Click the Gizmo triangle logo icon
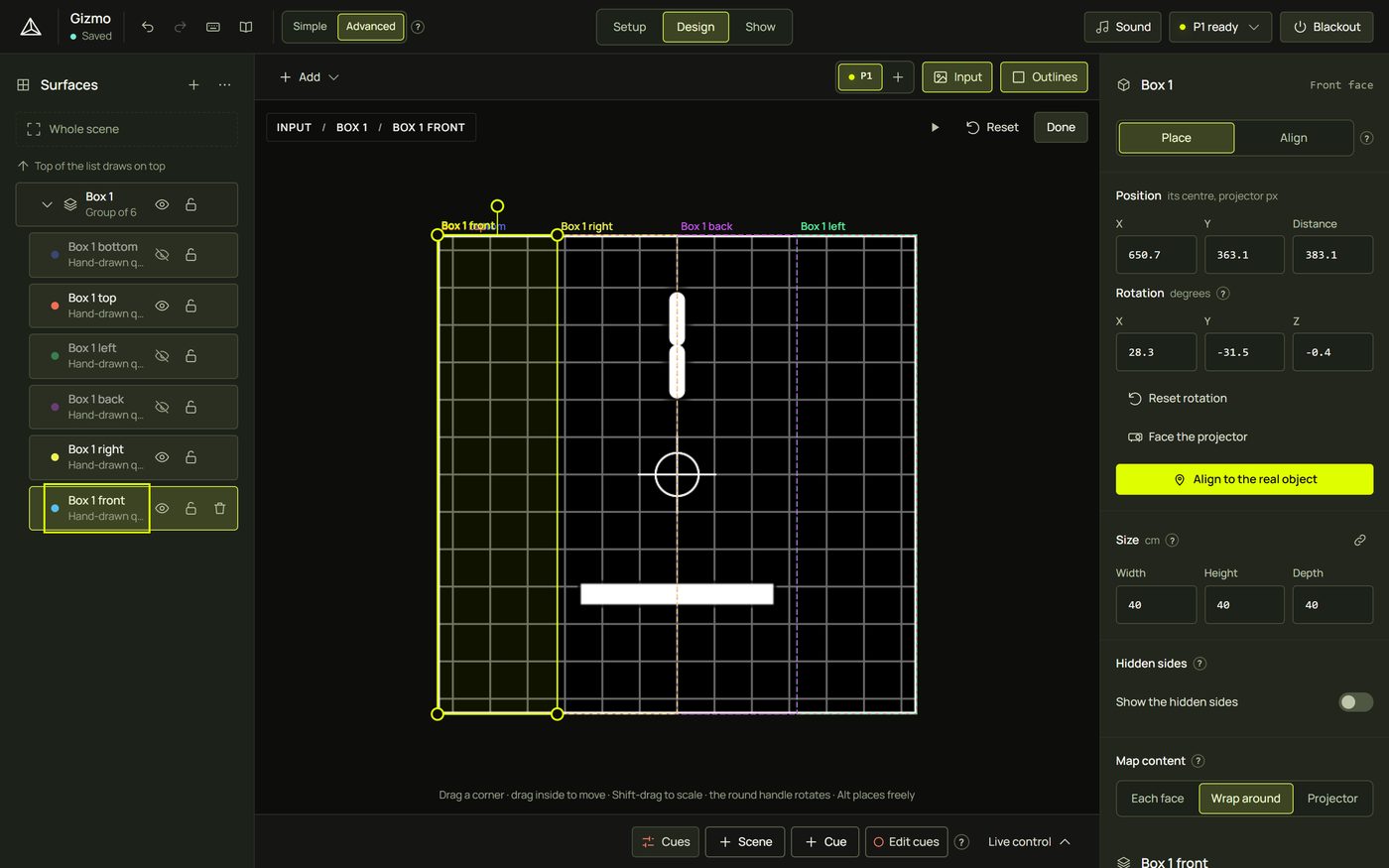Screen dimensions: 1389x868 tap(31, 27)
